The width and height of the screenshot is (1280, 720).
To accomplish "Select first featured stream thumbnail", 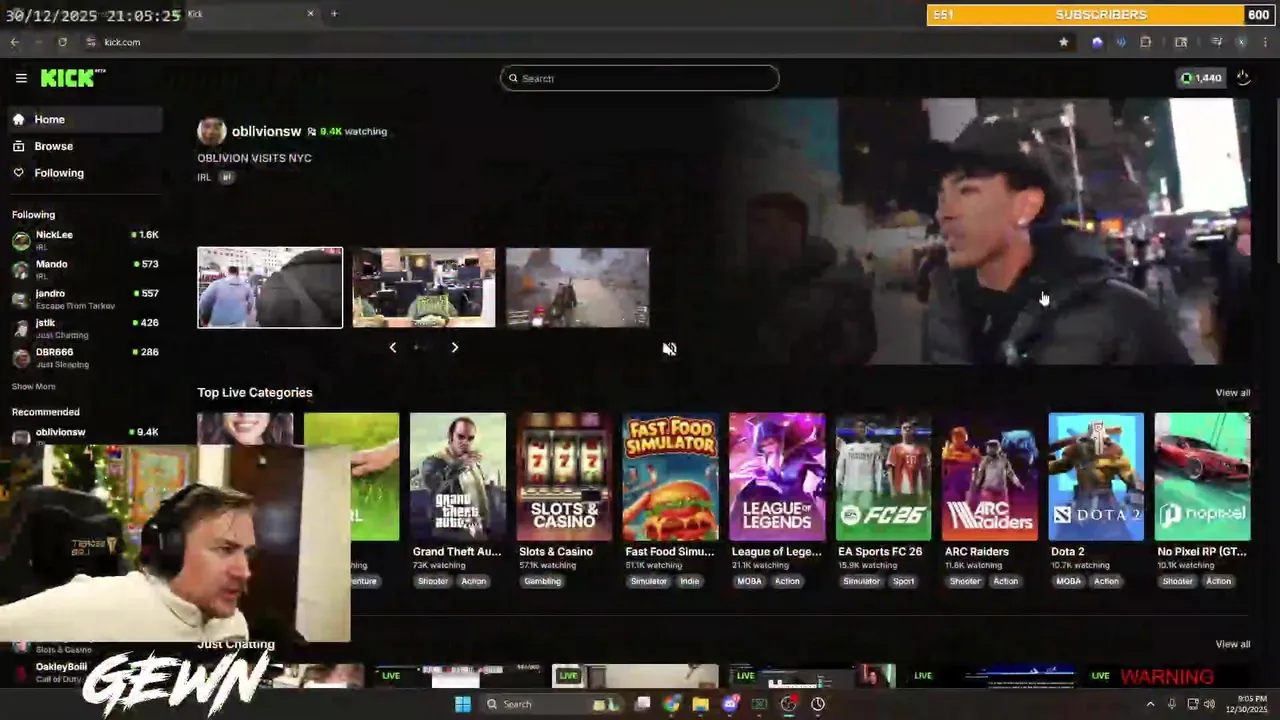I will (270, 287).
